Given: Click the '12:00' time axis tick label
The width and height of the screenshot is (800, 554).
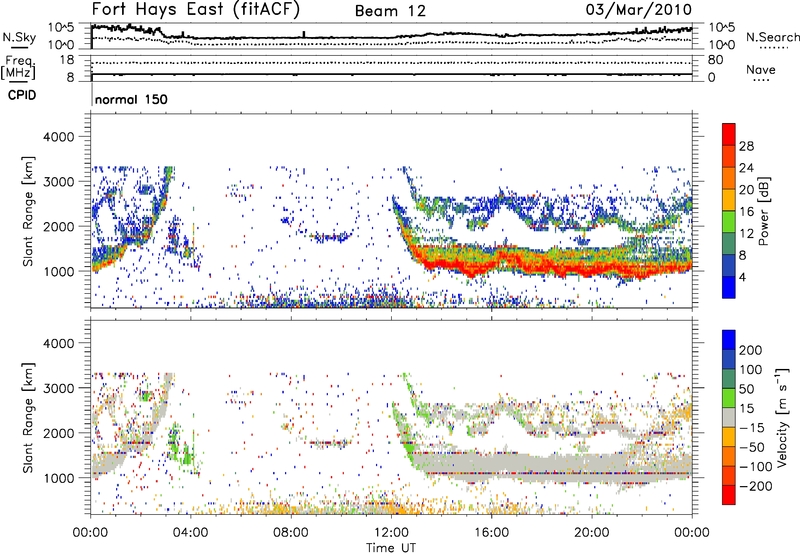Looking at the screenshot, I should [x=391, y=533].
